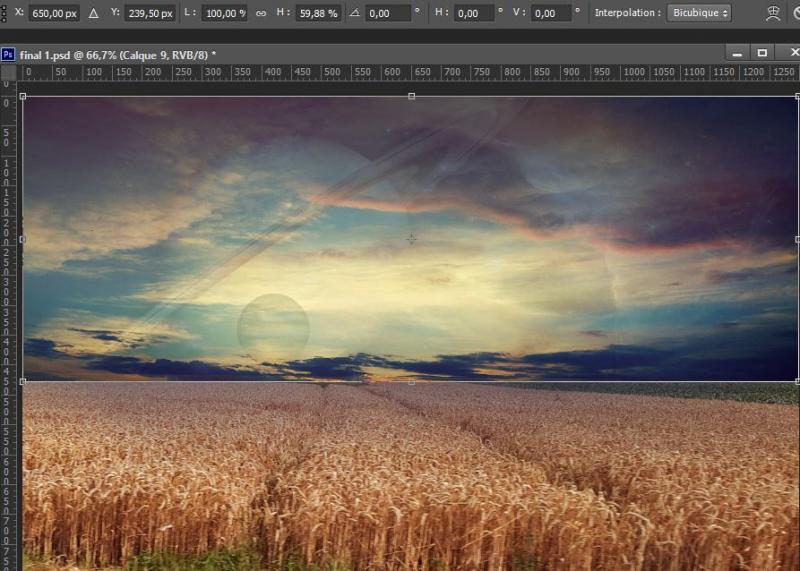This screenshot has height=571, width=800.
Task: Toggle the aspect ratio chain link
Action: [x=261, y=14]
